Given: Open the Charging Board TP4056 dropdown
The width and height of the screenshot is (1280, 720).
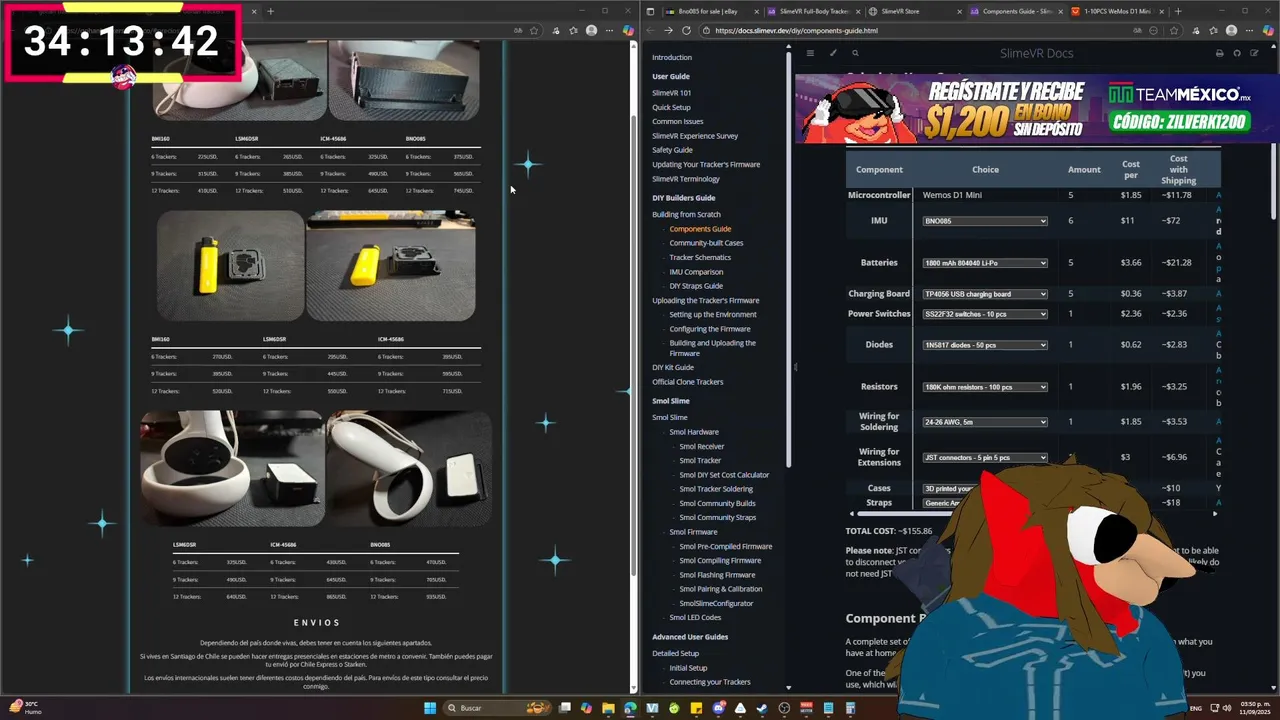Looking at the screenshot, I should [985, 294].
